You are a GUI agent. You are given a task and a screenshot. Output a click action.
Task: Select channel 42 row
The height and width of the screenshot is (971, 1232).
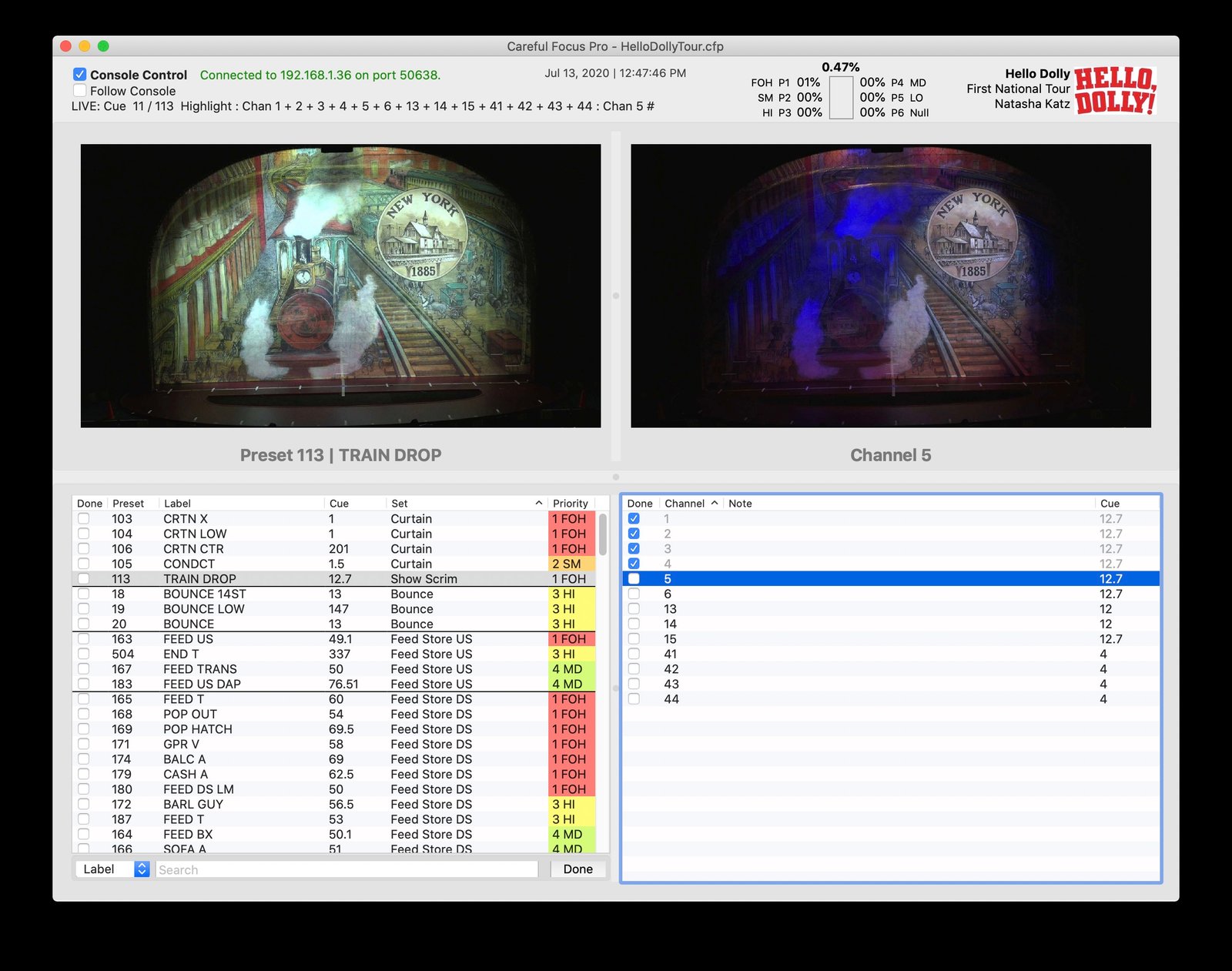891,668
